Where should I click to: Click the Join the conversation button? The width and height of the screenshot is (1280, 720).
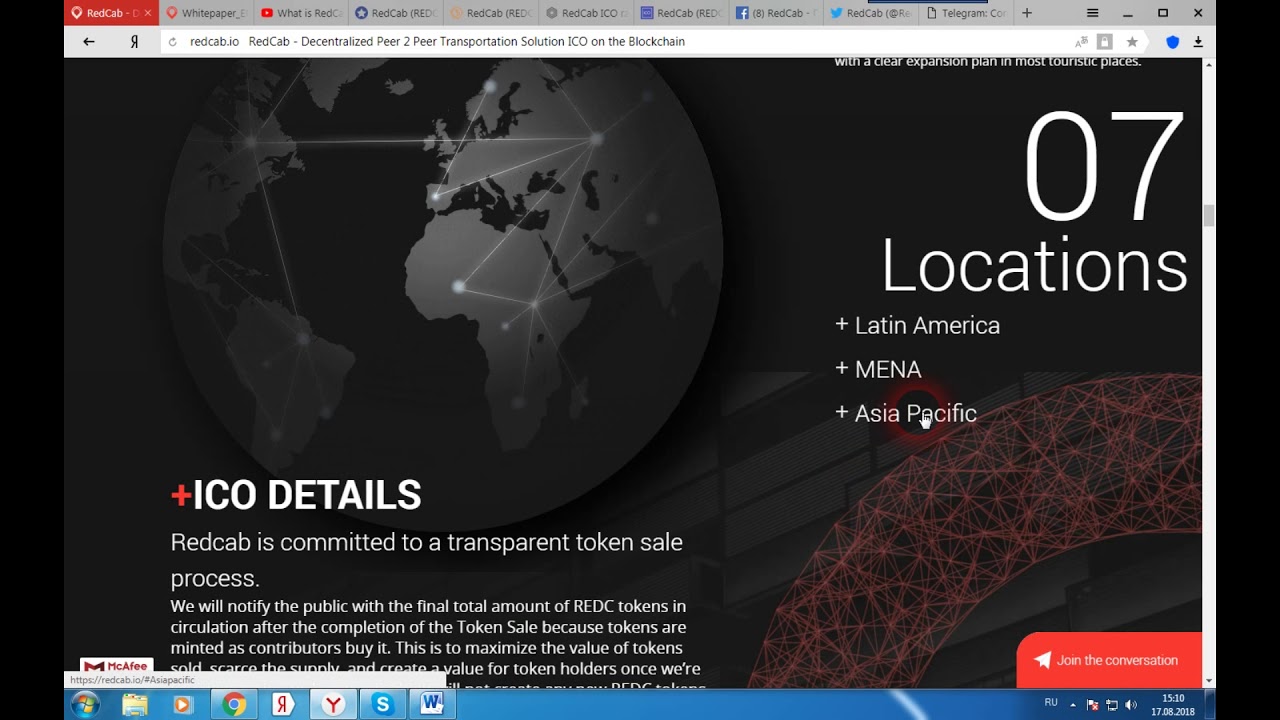click(x=1109, y=660)
